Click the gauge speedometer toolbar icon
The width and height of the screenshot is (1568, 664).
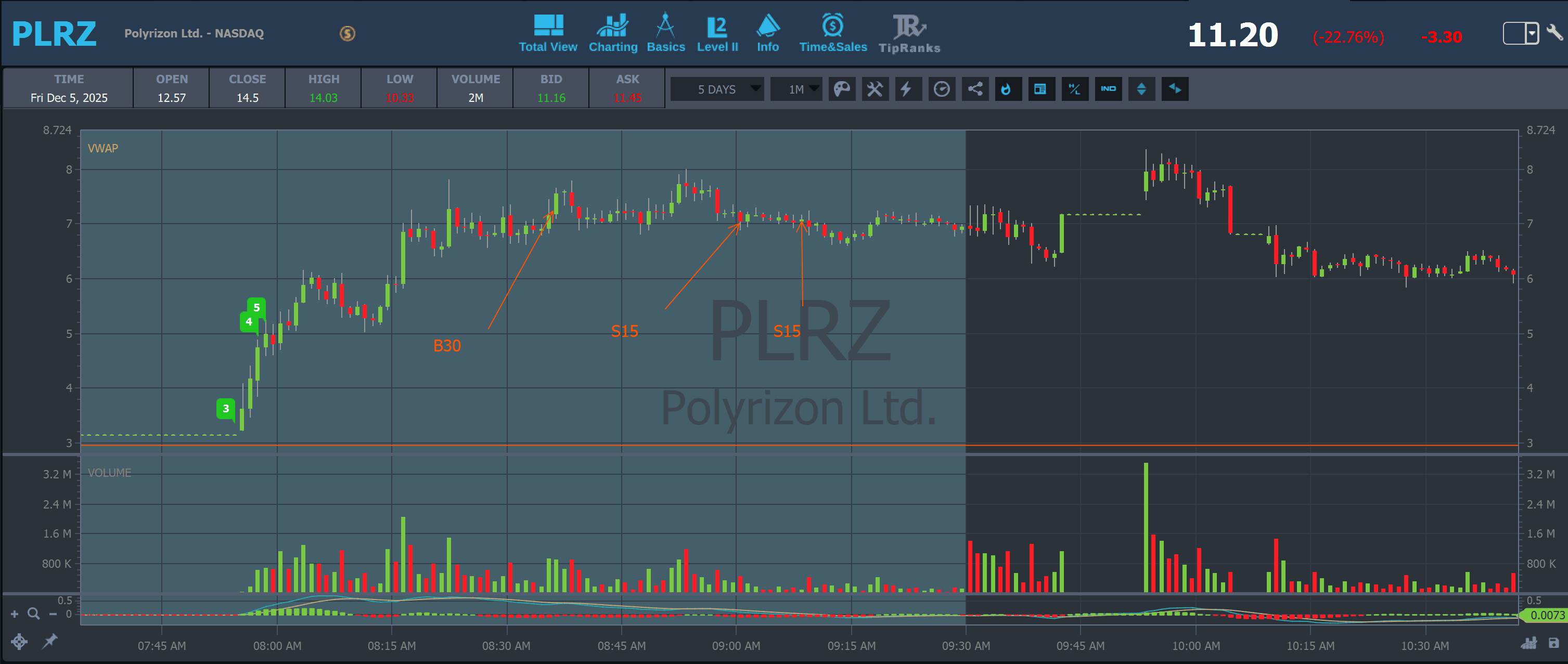pos(941,89)
